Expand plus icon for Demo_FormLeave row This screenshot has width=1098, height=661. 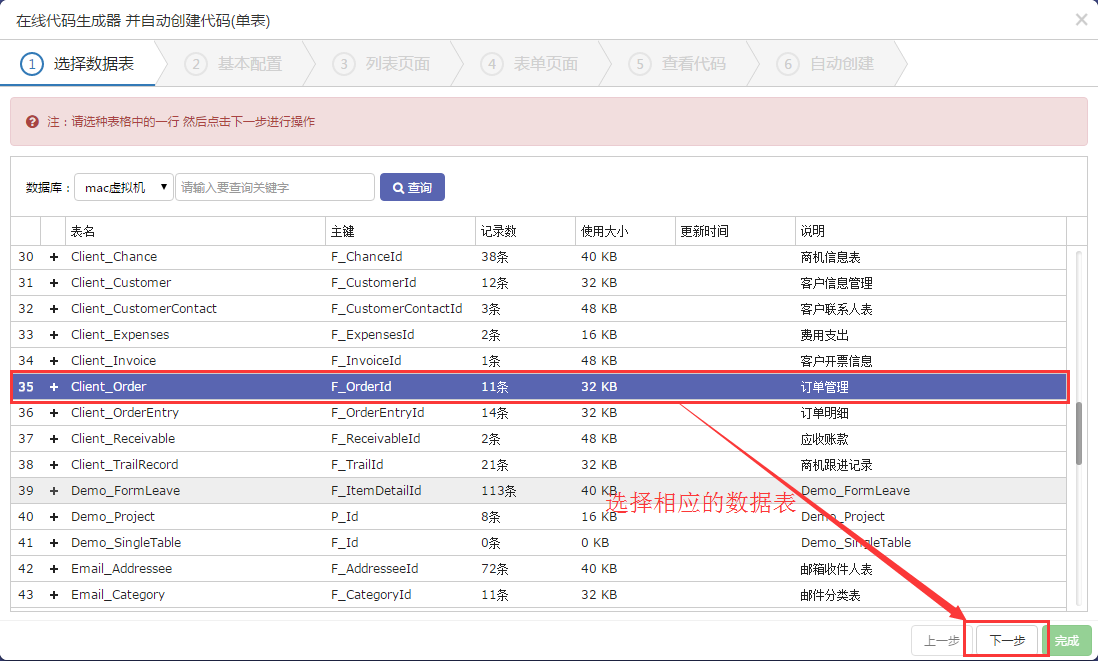pyautogui.click(x=54, y=491)
